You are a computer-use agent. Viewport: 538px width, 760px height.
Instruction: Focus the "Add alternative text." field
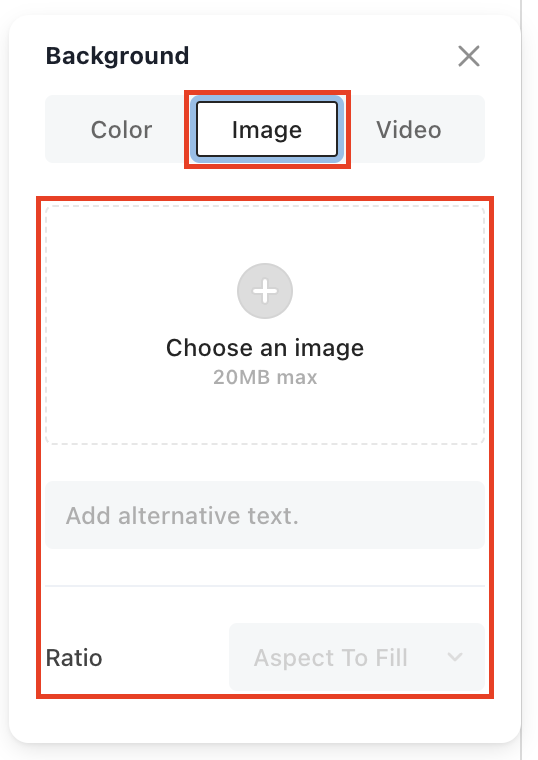click(265, 515)
